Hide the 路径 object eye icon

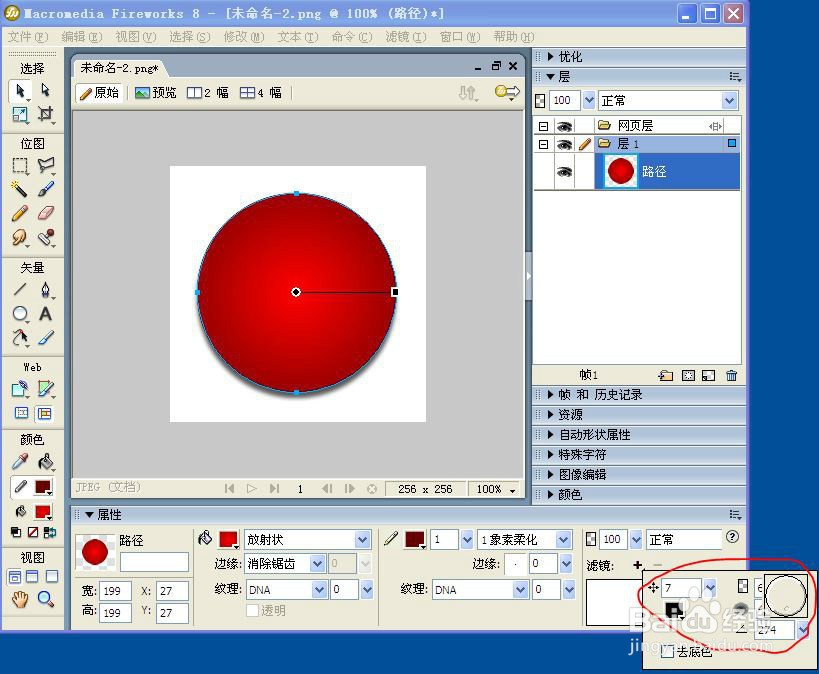[x=564, y=171]
